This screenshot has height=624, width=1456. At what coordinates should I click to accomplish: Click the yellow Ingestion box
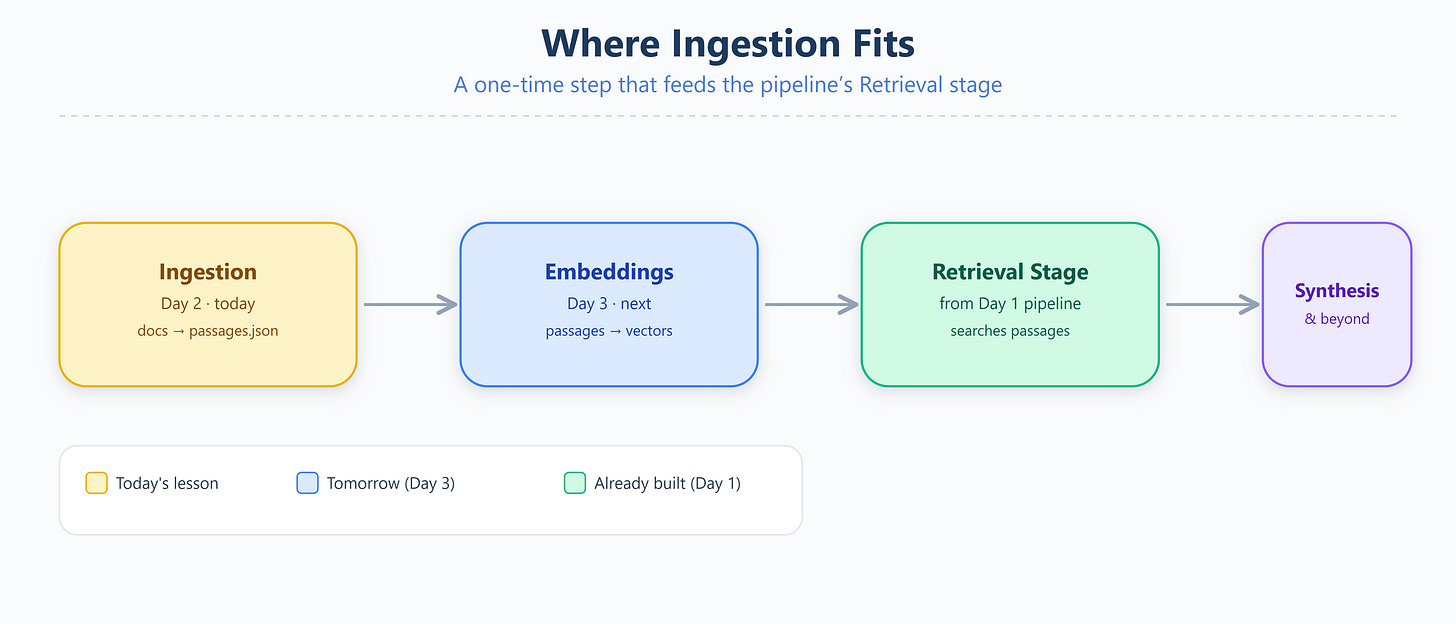tap(208, 304)
